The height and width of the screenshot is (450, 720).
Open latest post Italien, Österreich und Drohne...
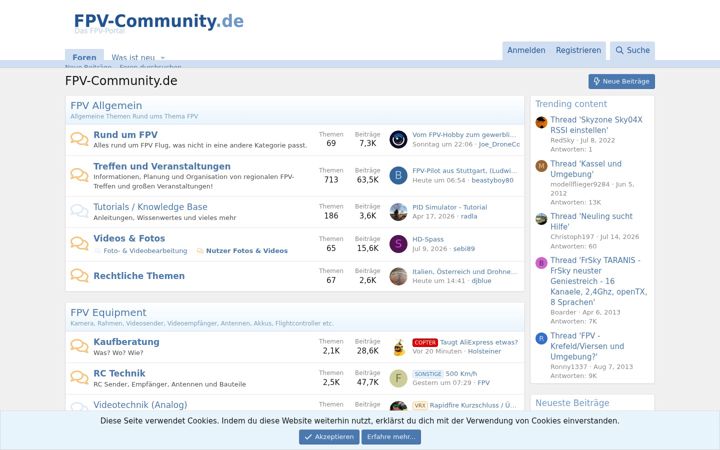pyautogui.click(x=465, y=271)
